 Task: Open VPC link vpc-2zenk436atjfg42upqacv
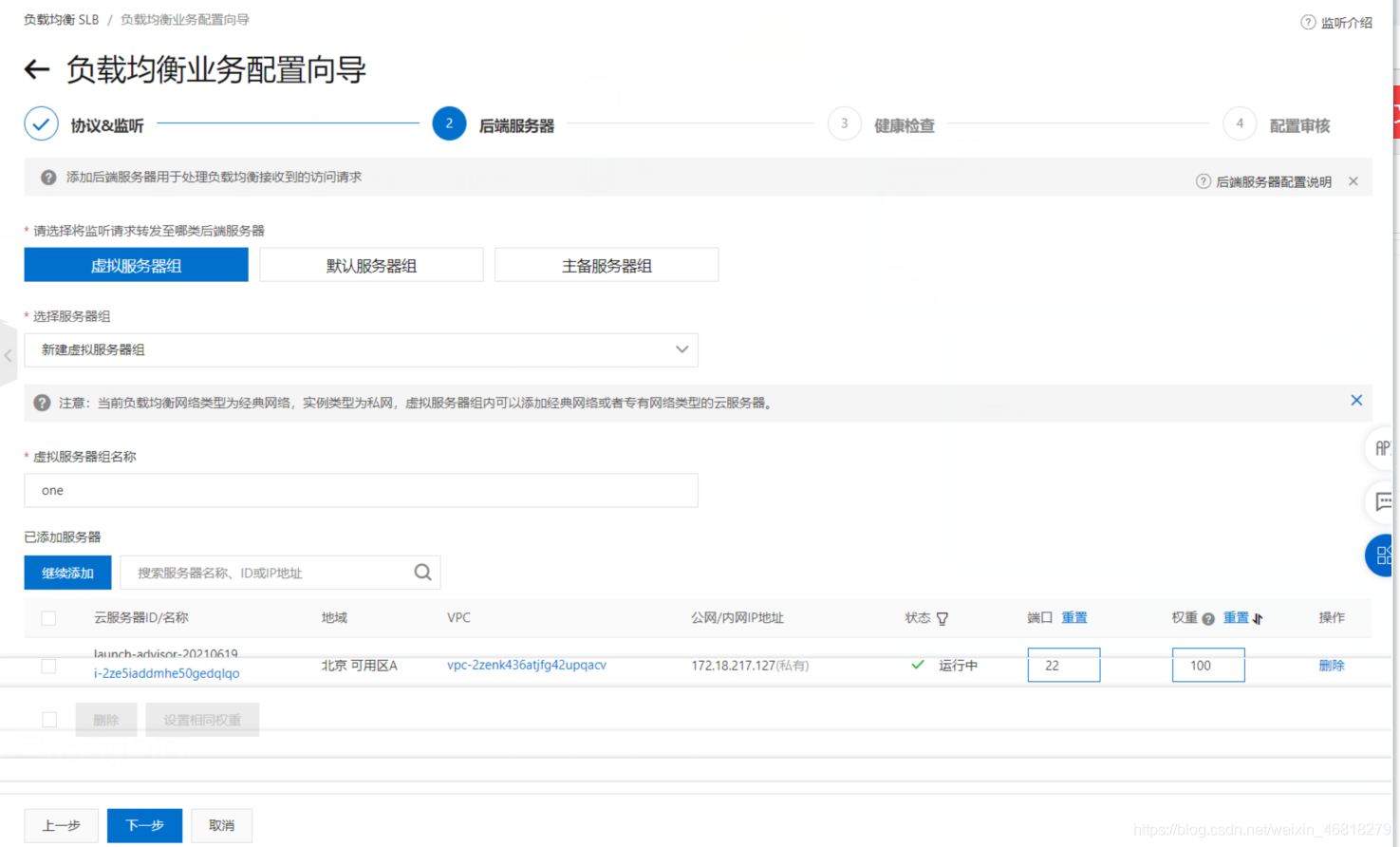tap(527, 665)
